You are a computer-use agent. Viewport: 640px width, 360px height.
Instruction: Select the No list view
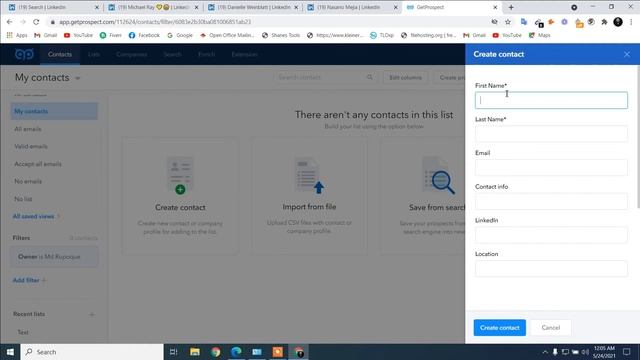tap(23, 199)
